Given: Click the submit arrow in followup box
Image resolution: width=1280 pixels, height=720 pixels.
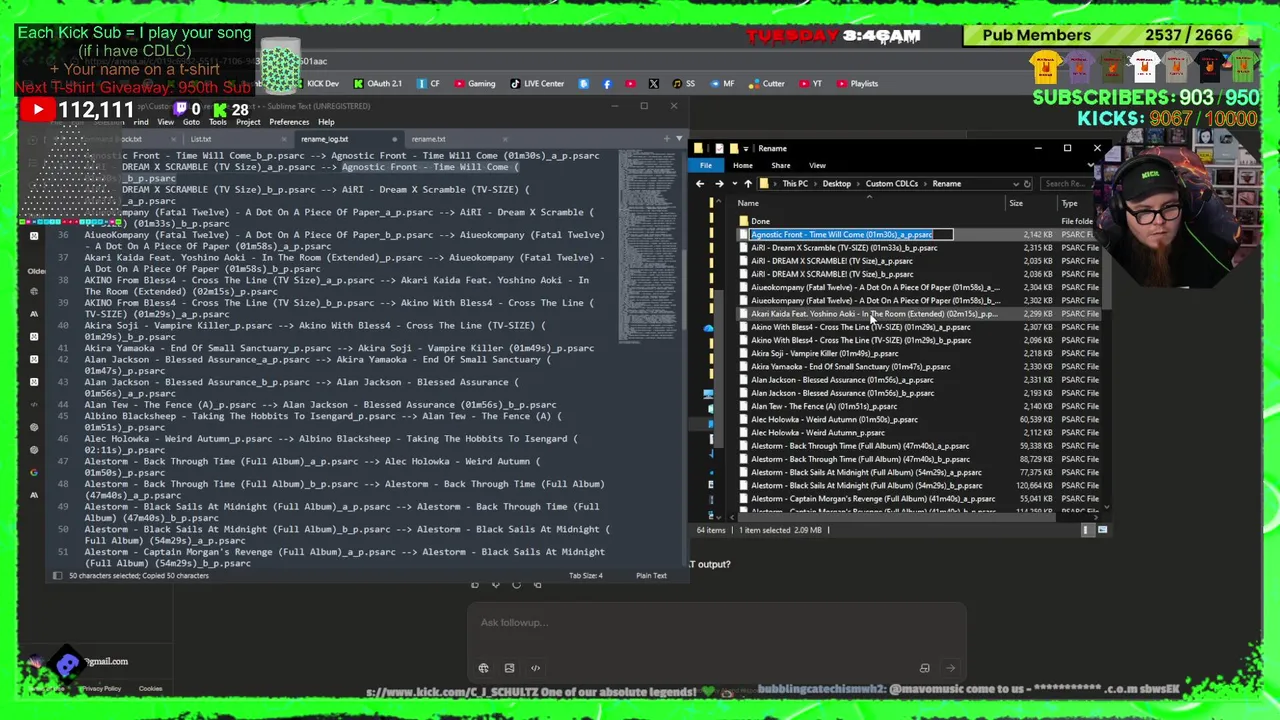Looking at the screenshot, I should (x=950, y=668).
